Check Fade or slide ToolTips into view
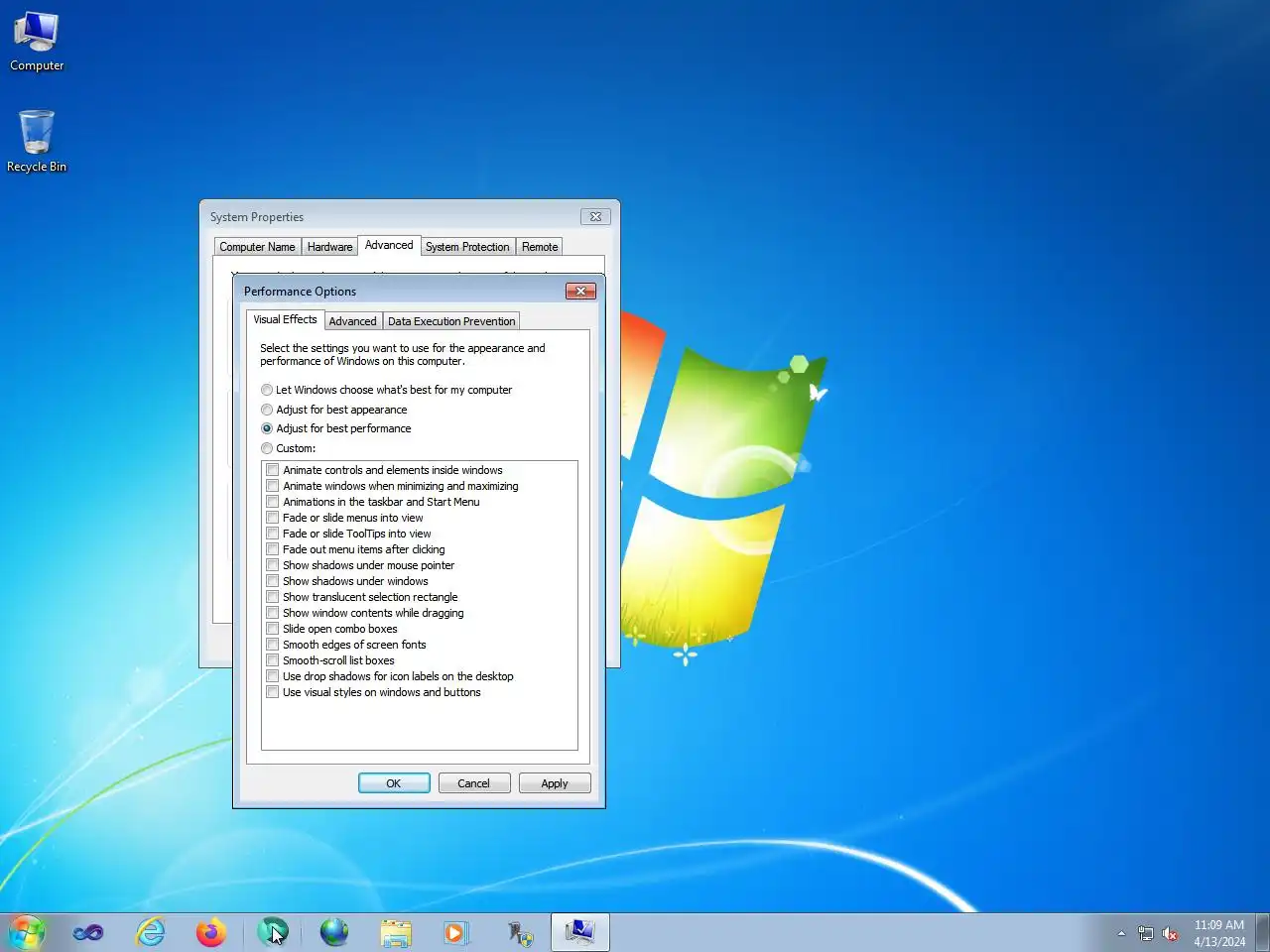This screenshot has height=952, width=1270. tap(273, 534)
